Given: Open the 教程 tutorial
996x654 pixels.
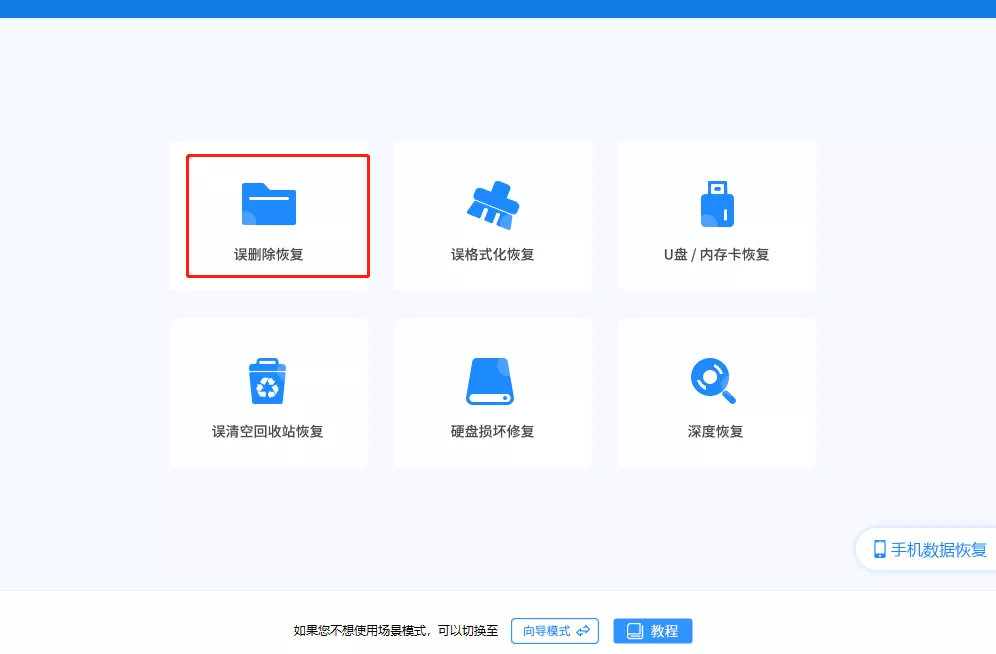Looking at the screenshot, I should [653, 631].
